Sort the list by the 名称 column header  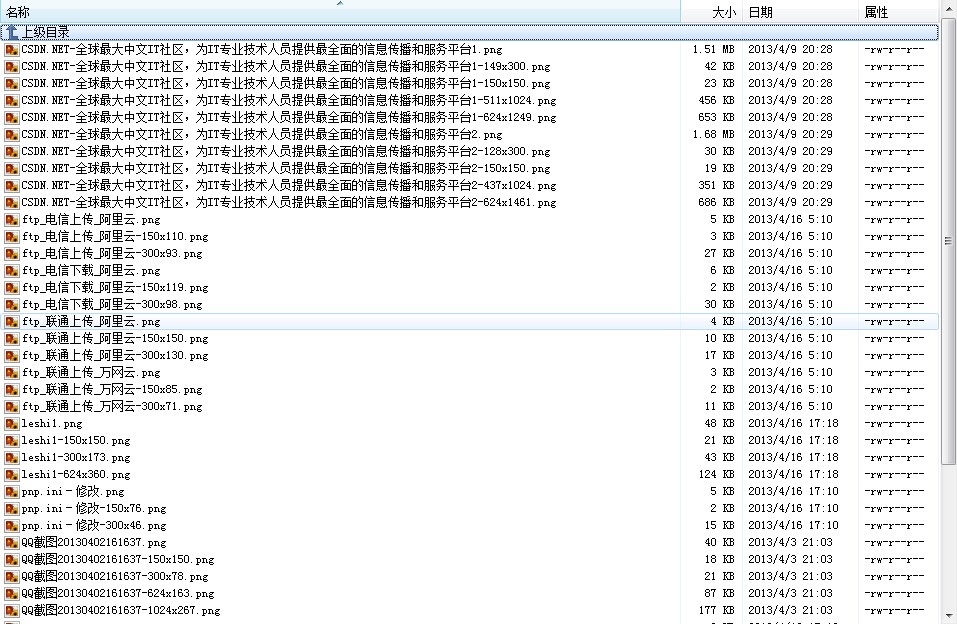340,12
